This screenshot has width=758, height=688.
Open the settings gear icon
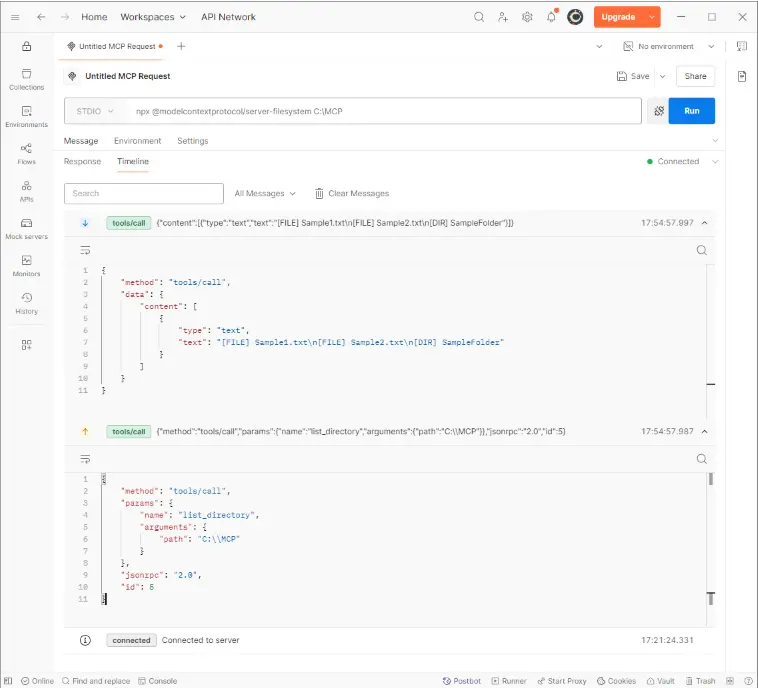[527, 17]
